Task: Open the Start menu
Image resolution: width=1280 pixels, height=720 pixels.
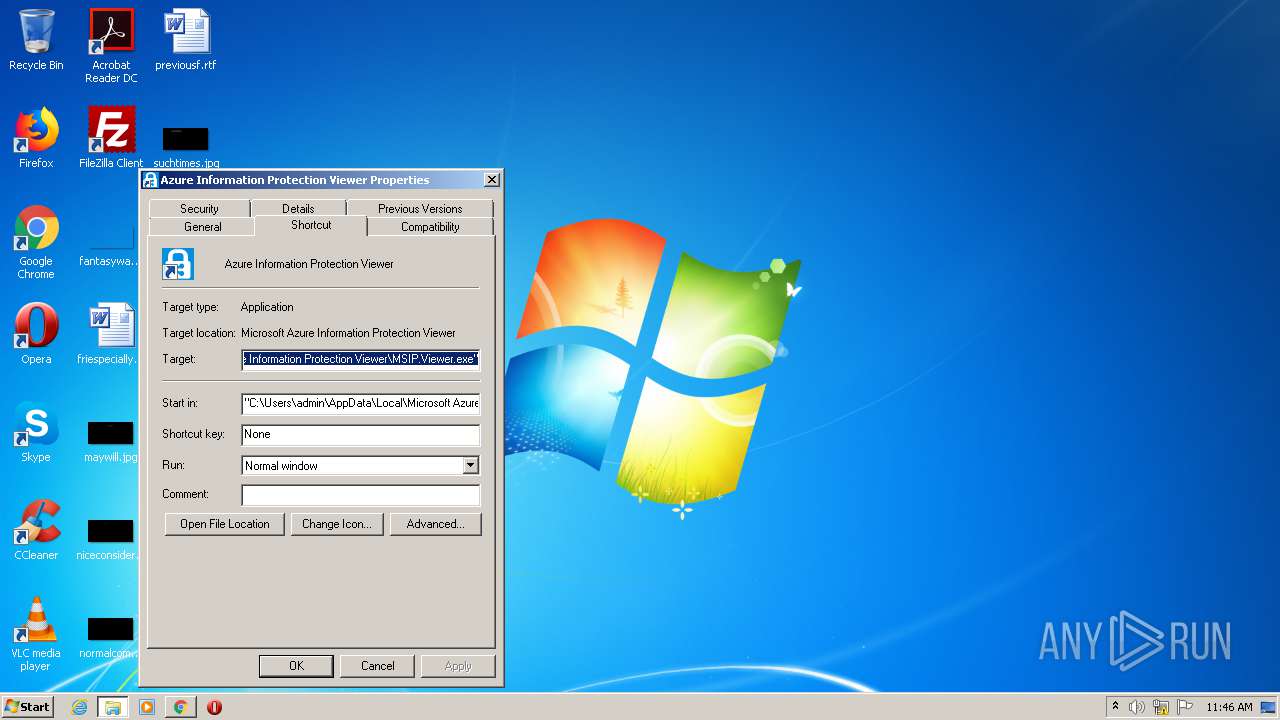Action: (x=27, y=707)
